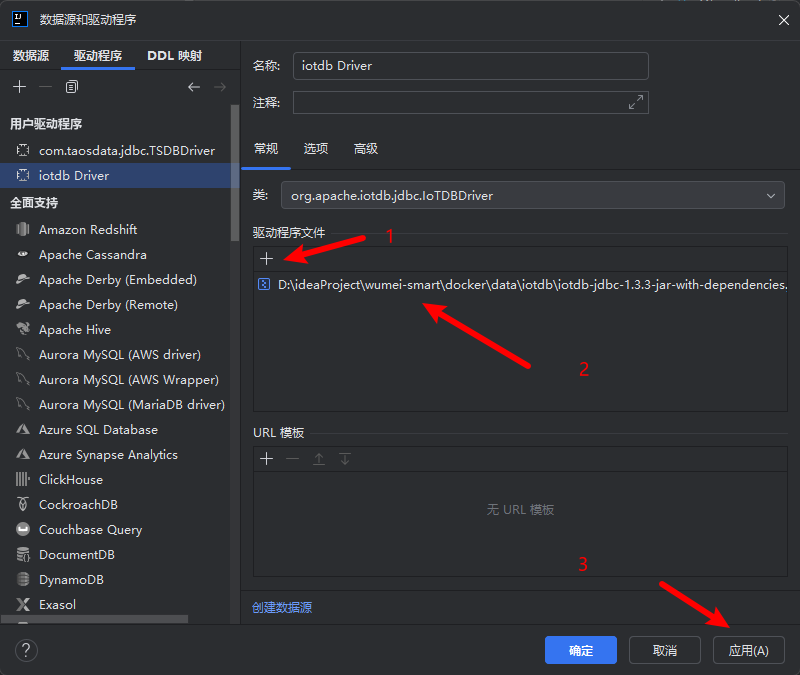
Task: Confirm with the 确定 button
Action: tap(581, 650)
